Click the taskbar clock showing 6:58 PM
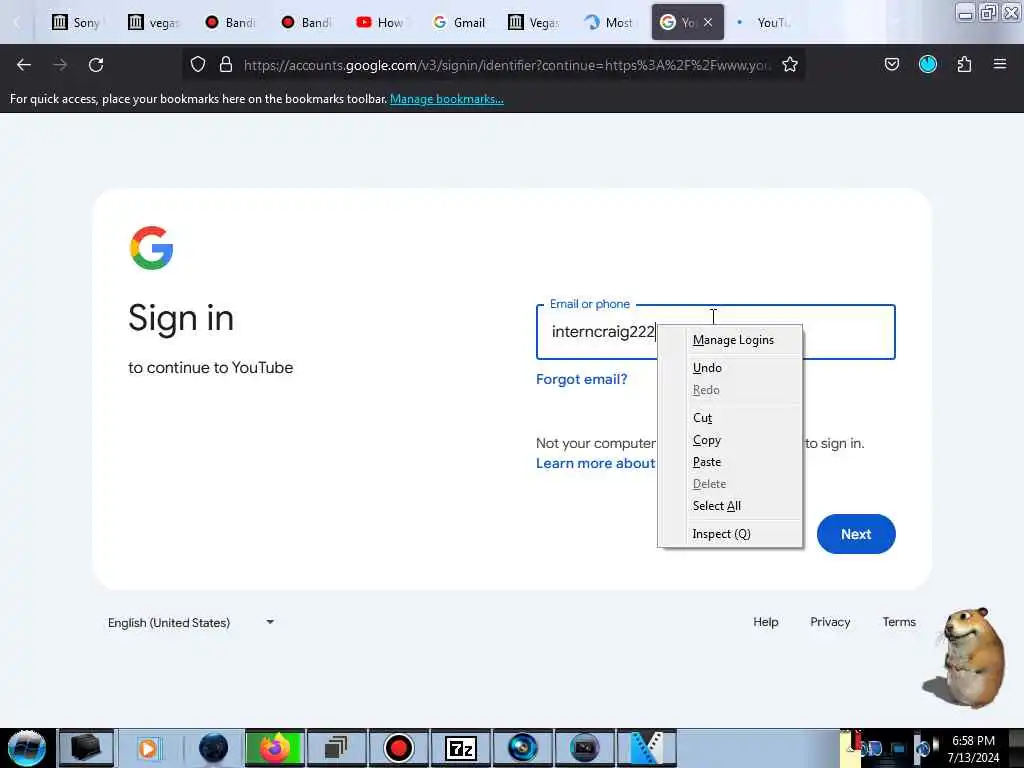This screenshot has height=768, width=1024. tap(973, 749)
